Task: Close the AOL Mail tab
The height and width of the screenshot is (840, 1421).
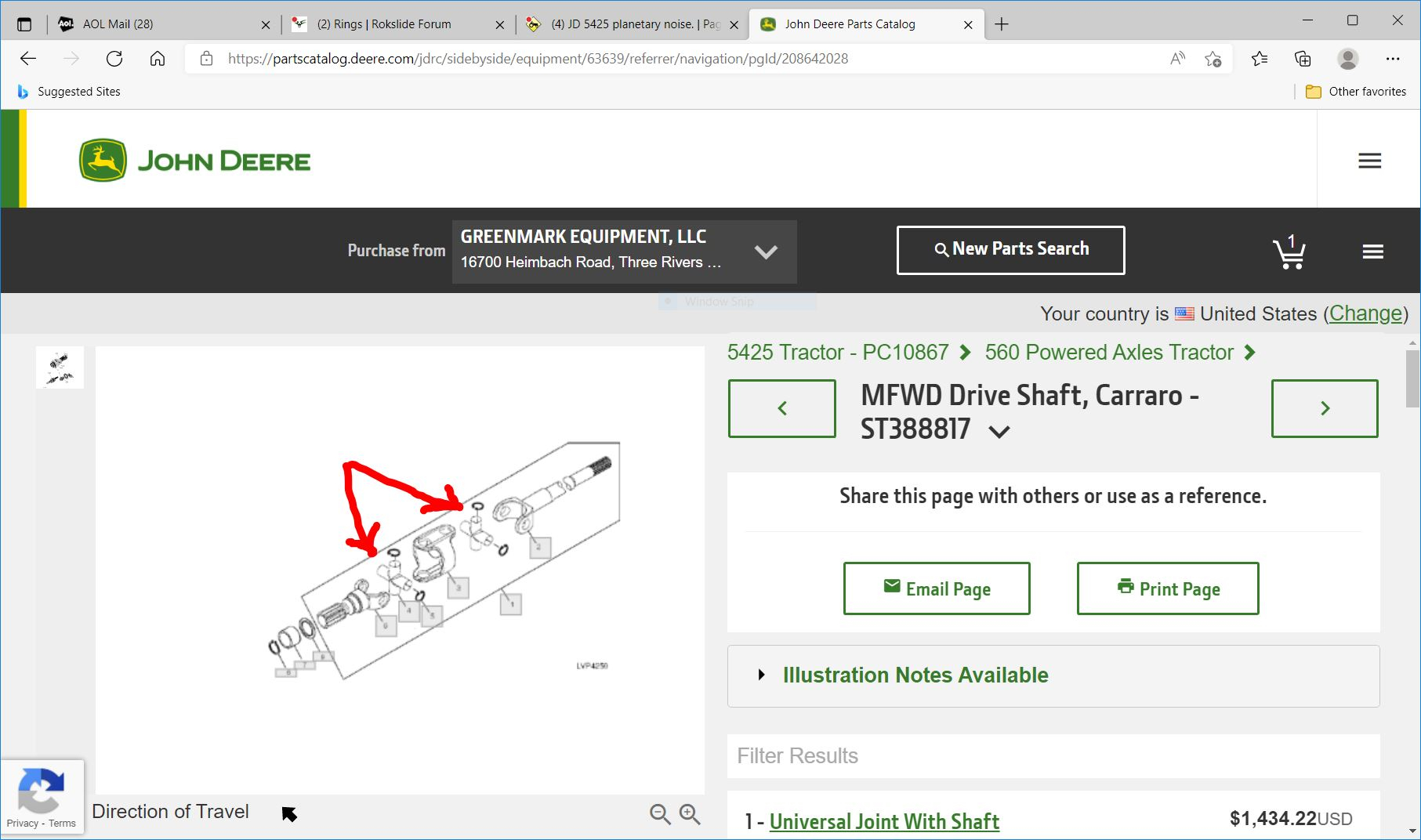Action: pos(266,24)
